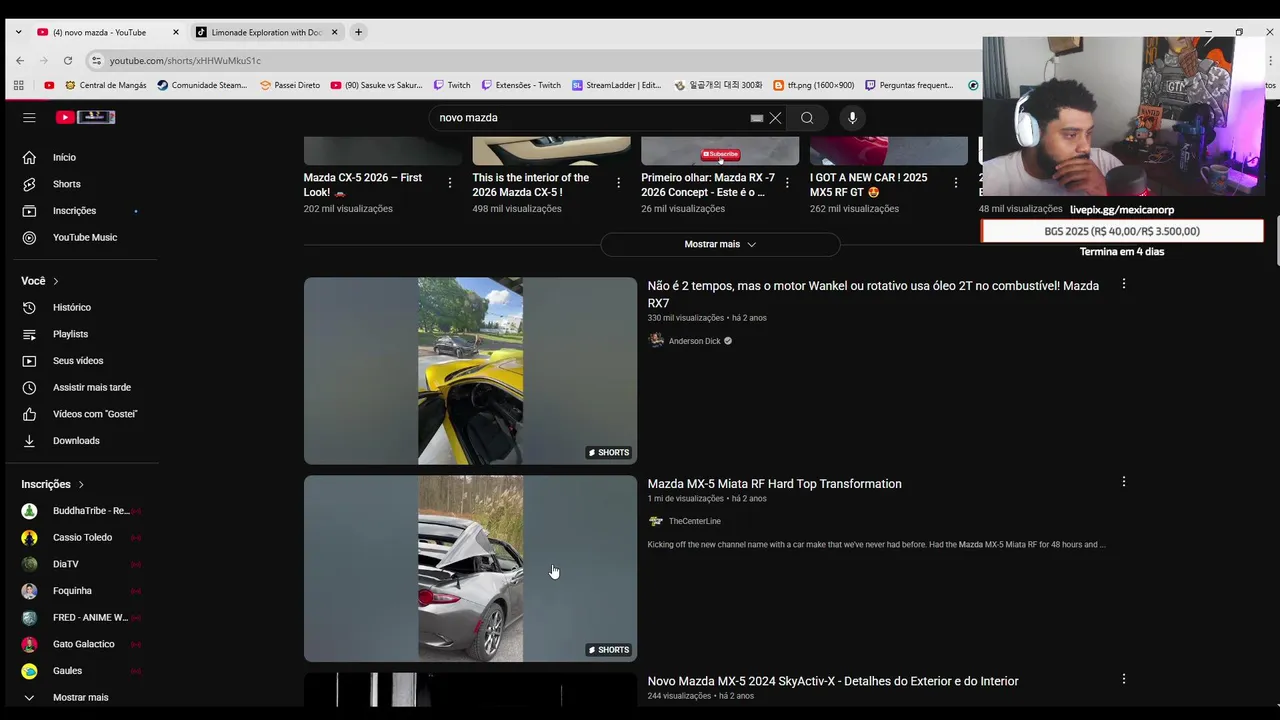This screenshot has height=720, width=1280.
Task: Open options for Mazda CX-5 2026 First Look
Action: (x=450, y=183)
